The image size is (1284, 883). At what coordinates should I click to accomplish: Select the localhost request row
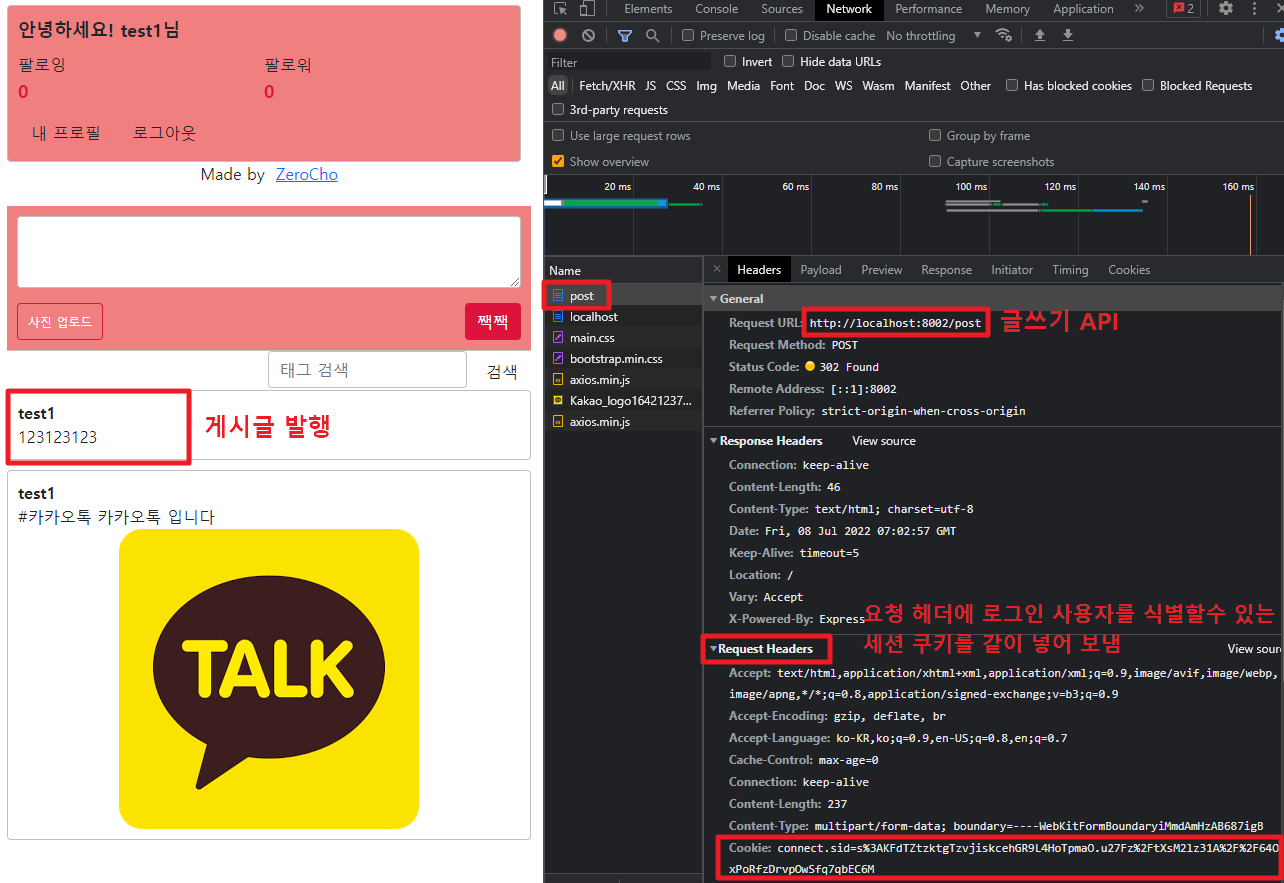pyautogui.click(x=624, y=317)
